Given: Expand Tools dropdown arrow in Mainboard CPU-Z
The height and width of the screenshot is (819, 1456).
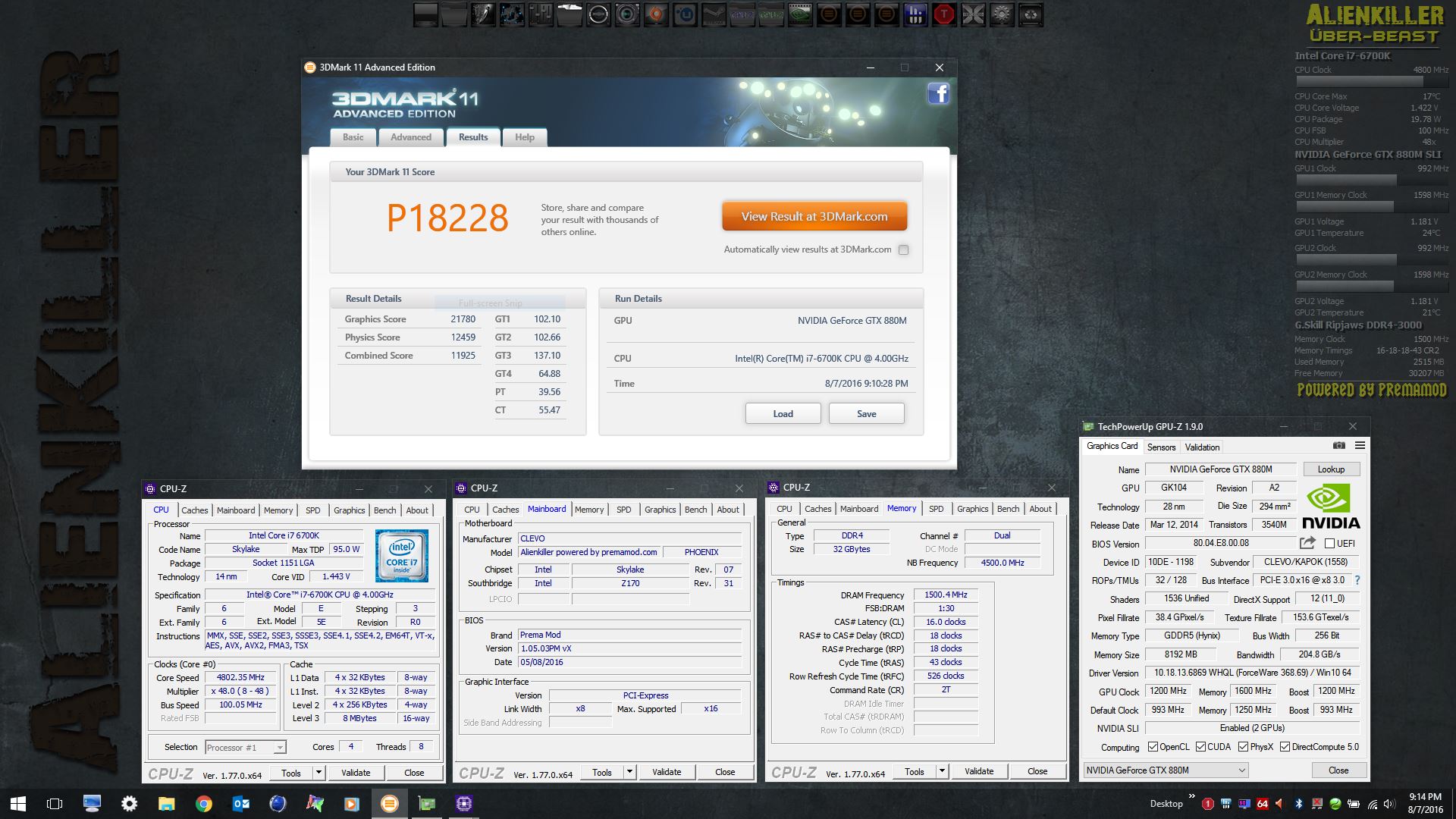Looking at the screenshot, I should pyautogui.click(x=629, y=772).
